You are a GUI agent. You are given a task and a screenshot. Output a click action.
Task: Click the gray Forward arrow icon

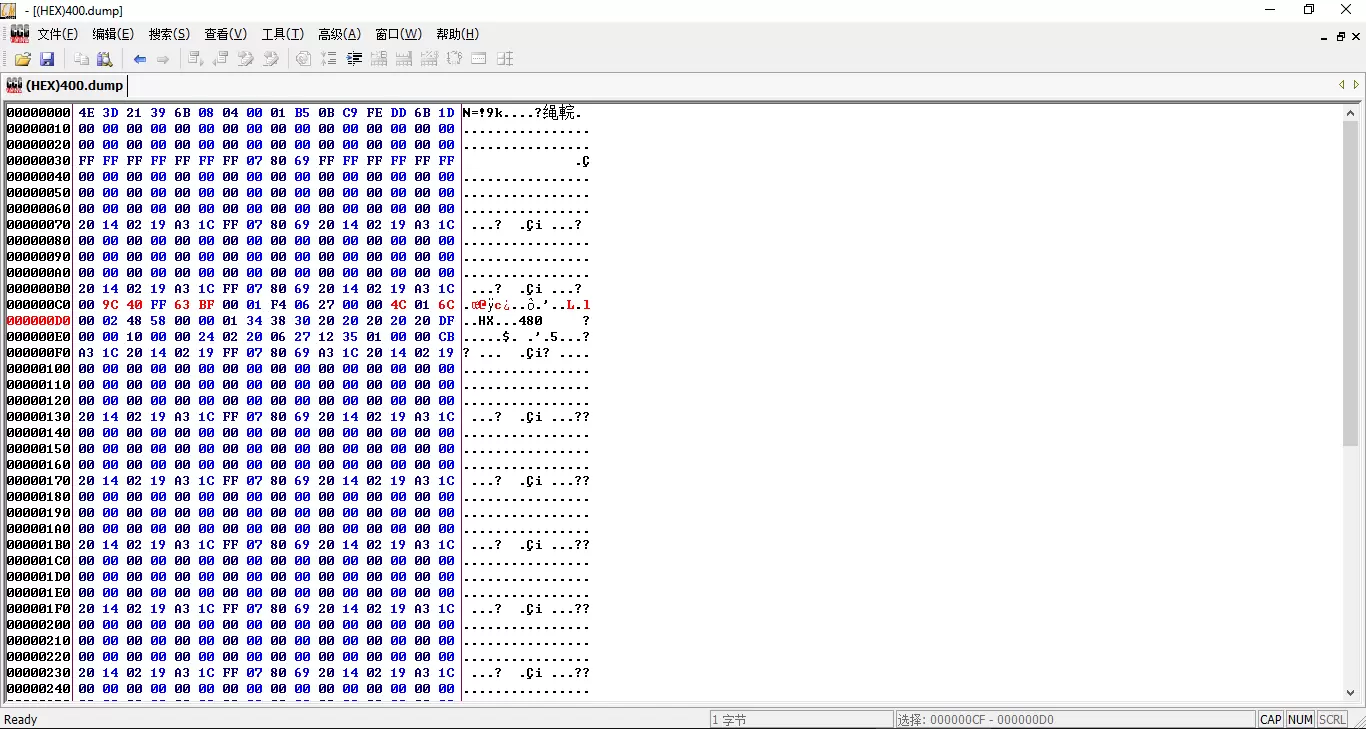(x=163, y=59)
